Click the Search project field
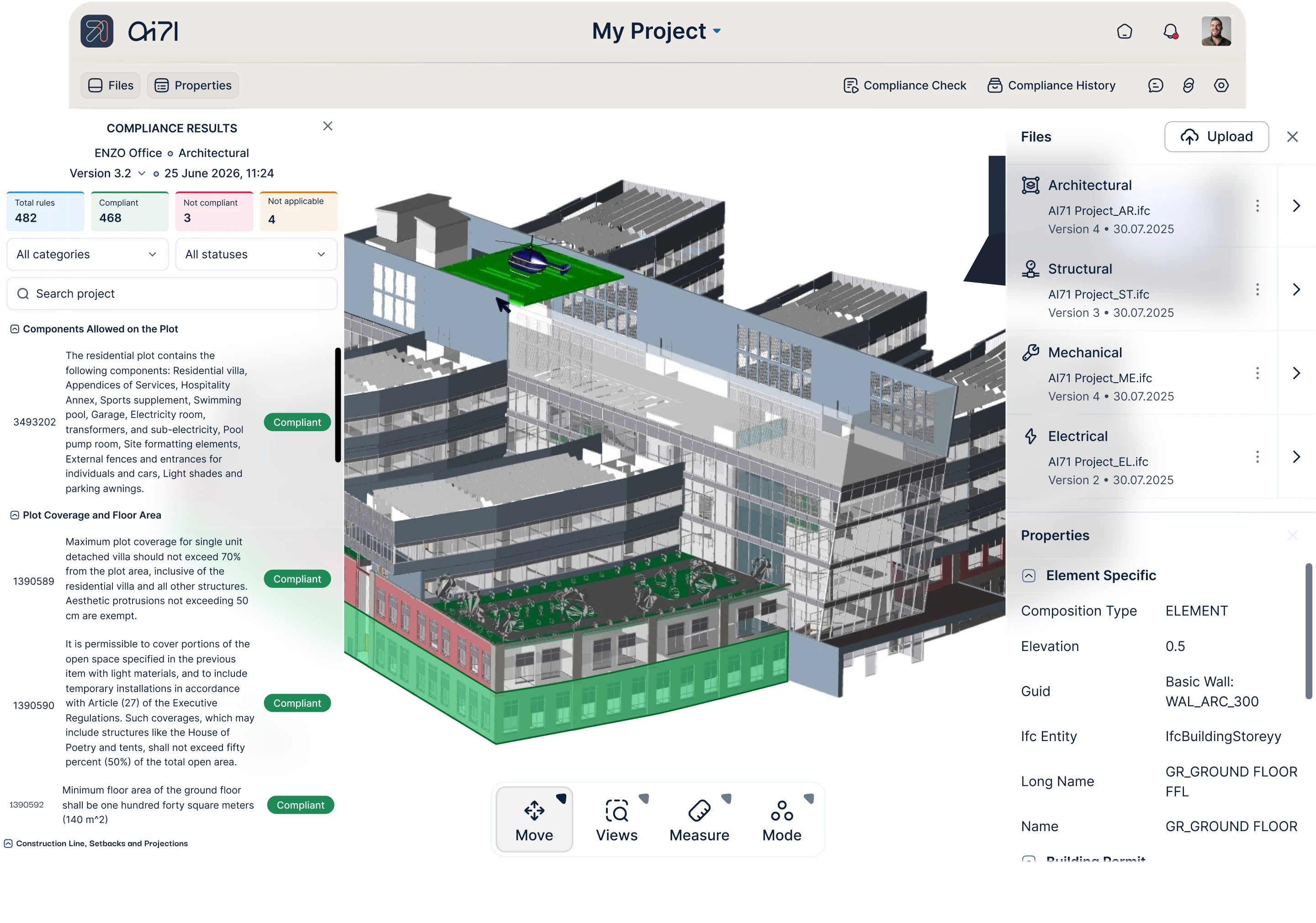Screen dimensions: 1316x923 click(x=172, y=293)
